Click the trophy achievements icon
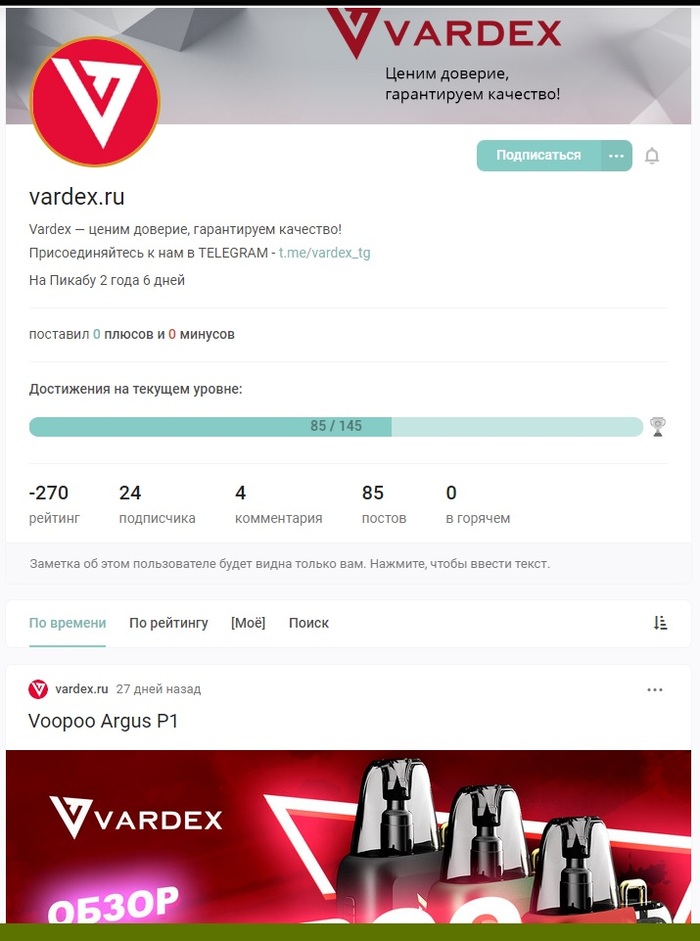The image size is (700, 941). coord(657,427)
